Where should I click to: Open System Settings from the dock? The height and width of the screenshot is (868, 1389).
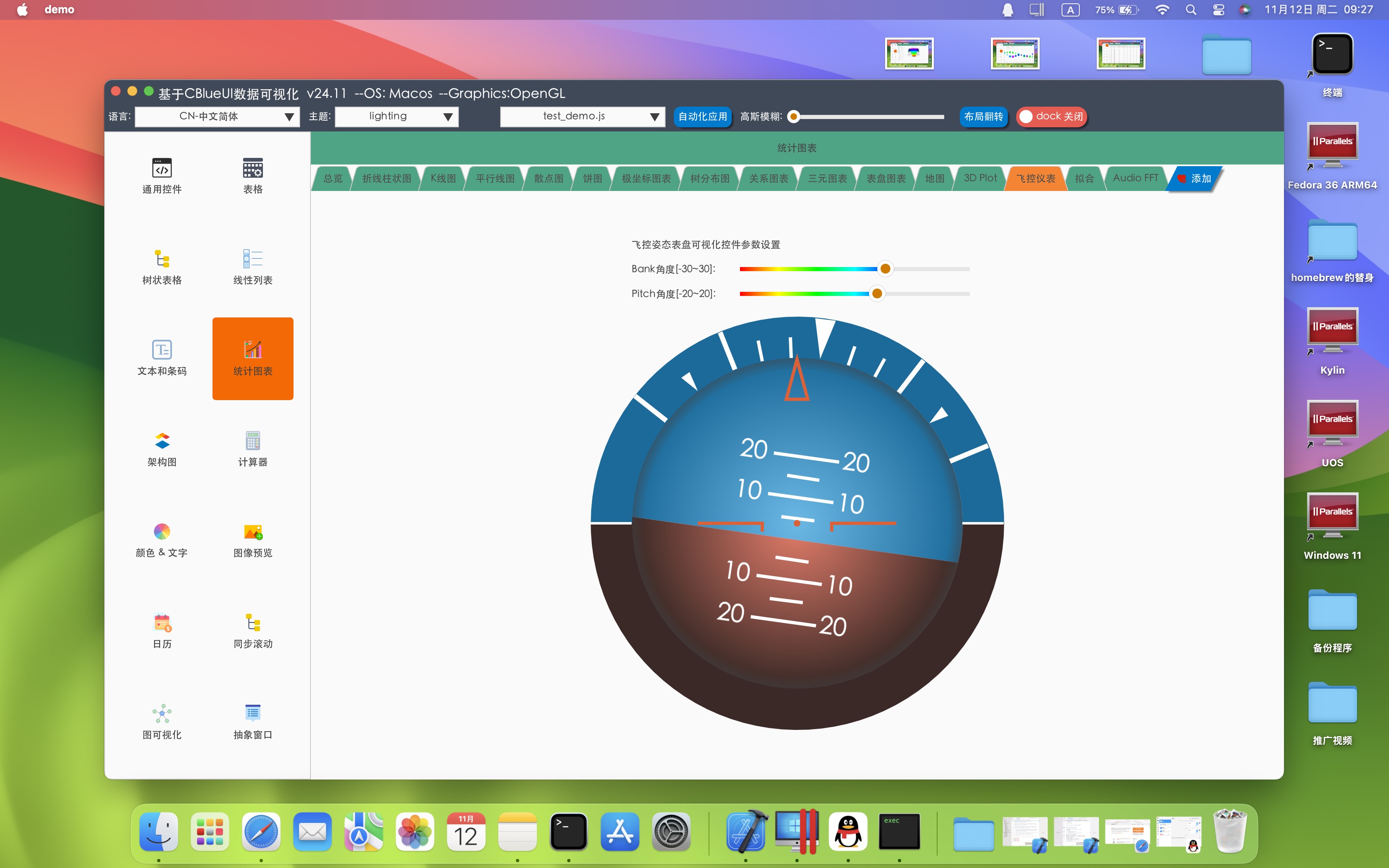[671, 831]
